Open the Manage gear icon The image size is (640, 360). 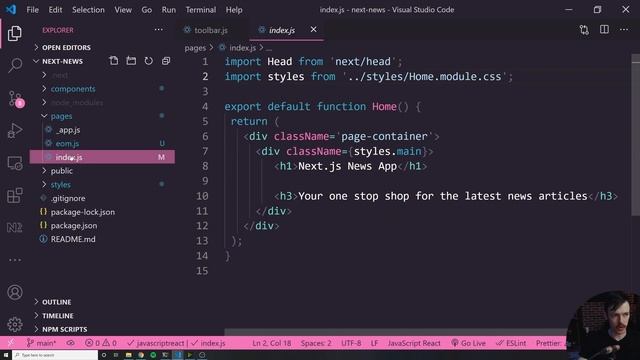point(15,324)
